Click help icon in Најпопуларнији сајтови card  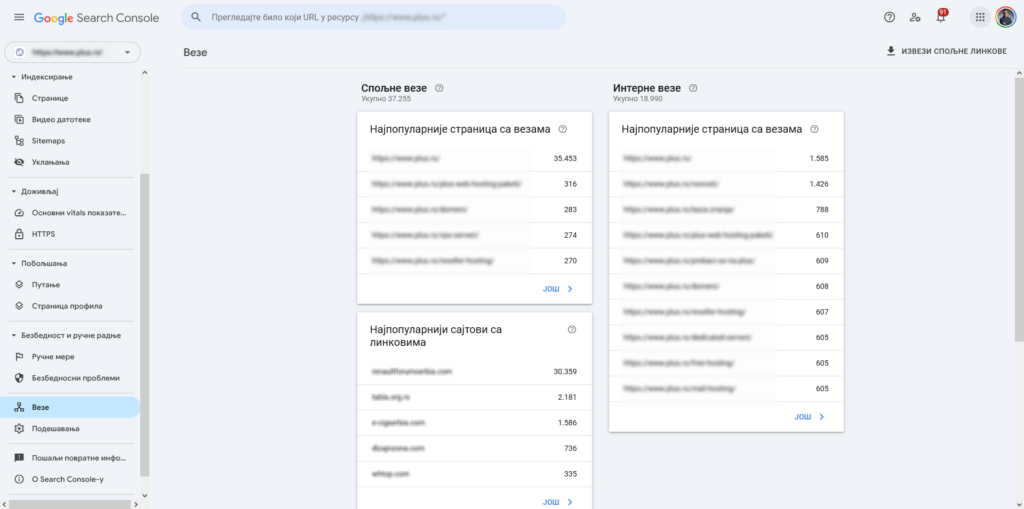(x=572, y=329)
